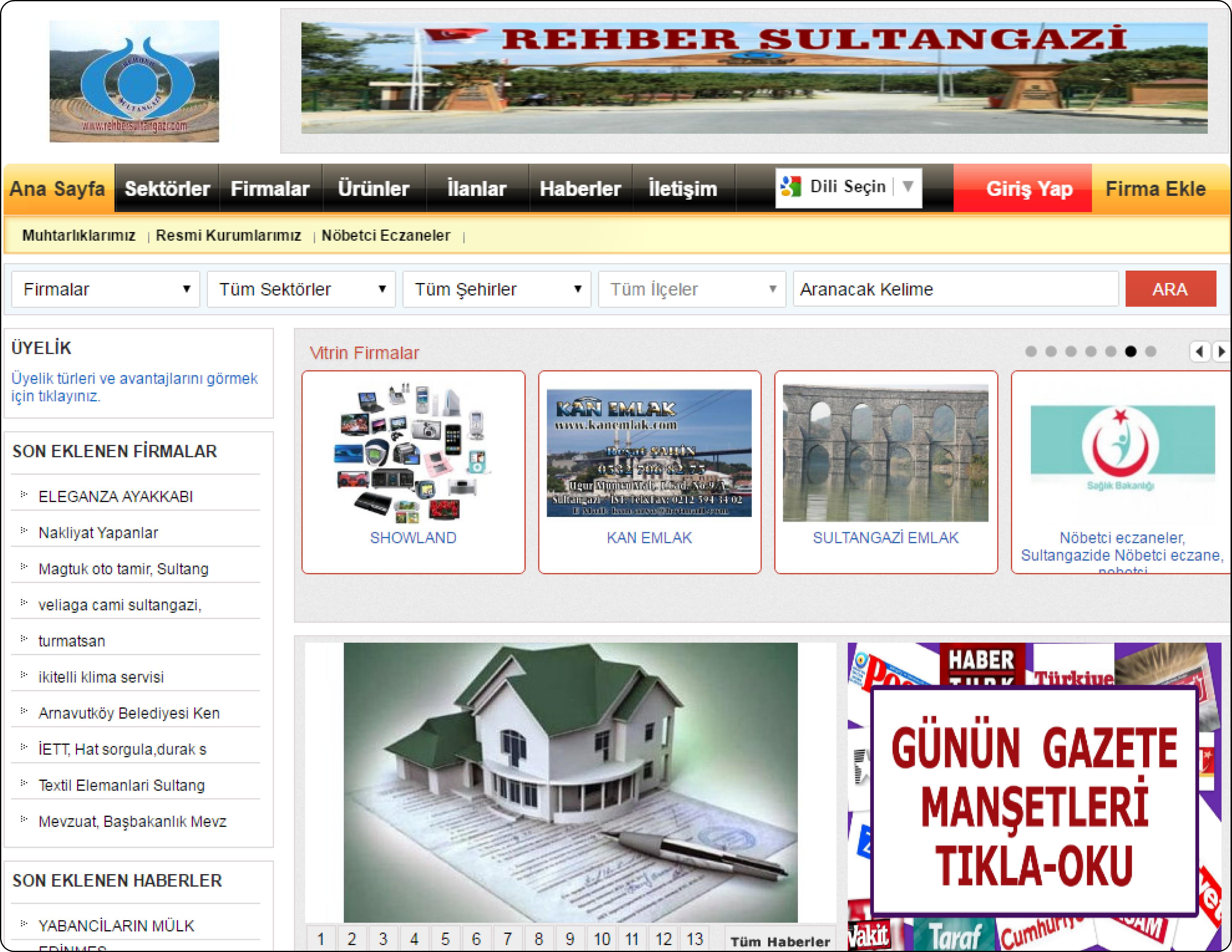Open the Firmalar search type dropdown
1232x952 pixels.
(105, 289)
